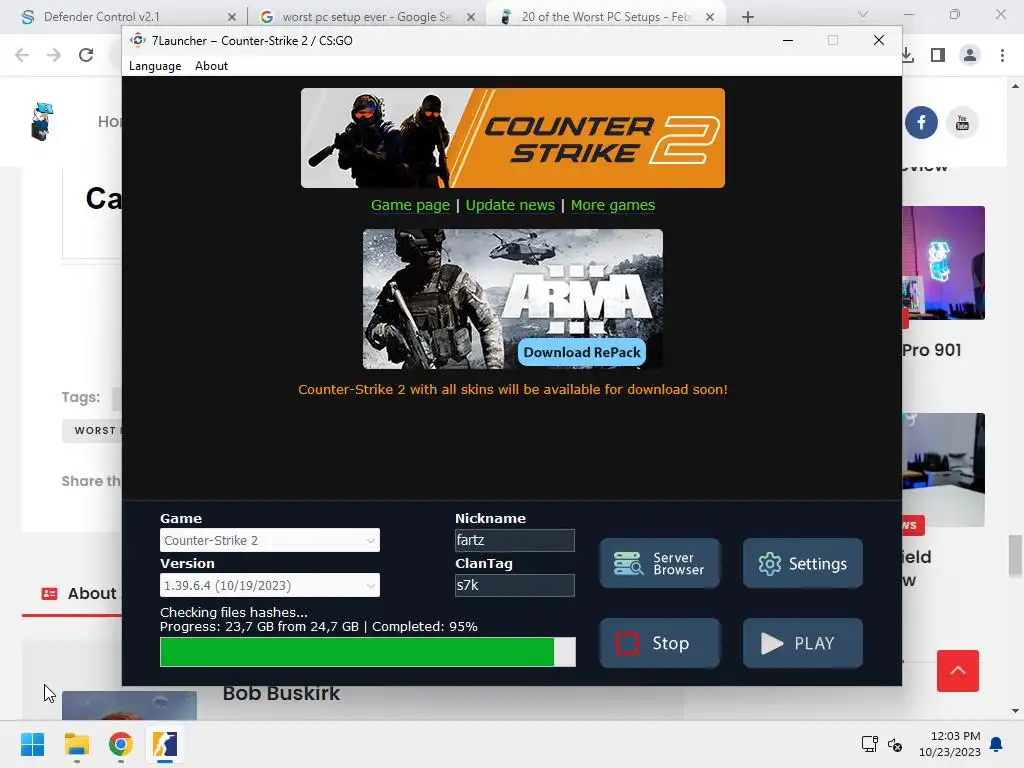
Task: Minimize the 7Launcher window
Action: pyautogui.click(x=788, y=40)
